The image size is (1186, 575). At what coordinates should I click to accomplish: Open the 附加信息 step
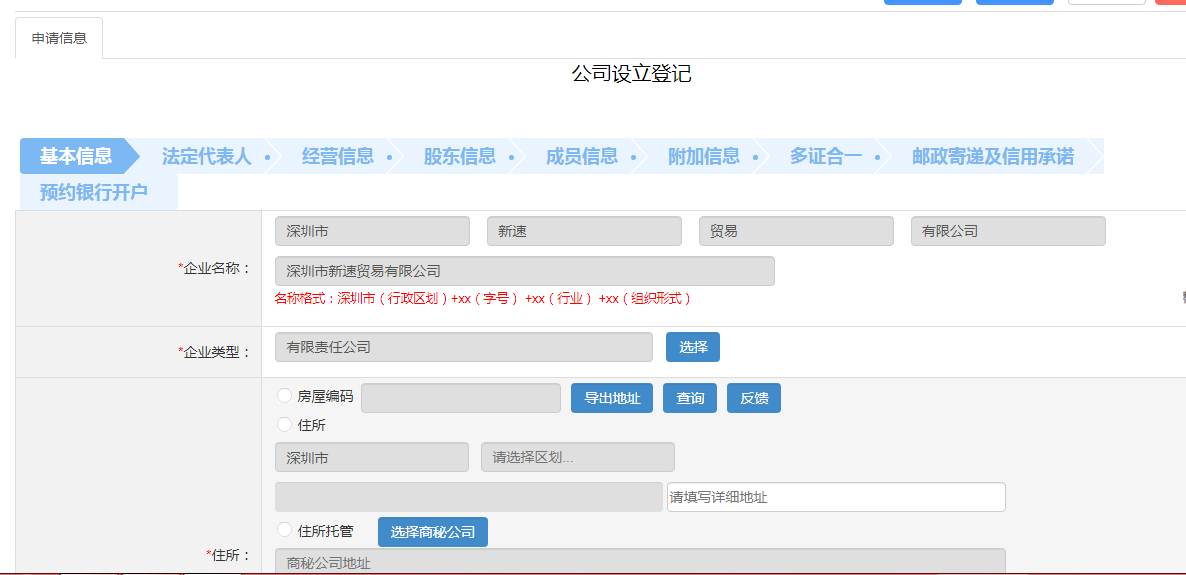pyautogui.click(x=703, y=156)
